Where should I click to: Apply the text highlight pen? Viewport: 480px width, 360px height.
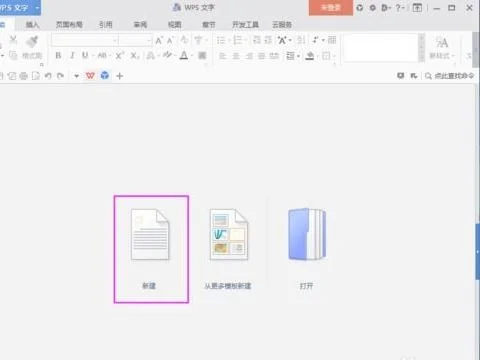pyautogui.click(x=167, y=55)
